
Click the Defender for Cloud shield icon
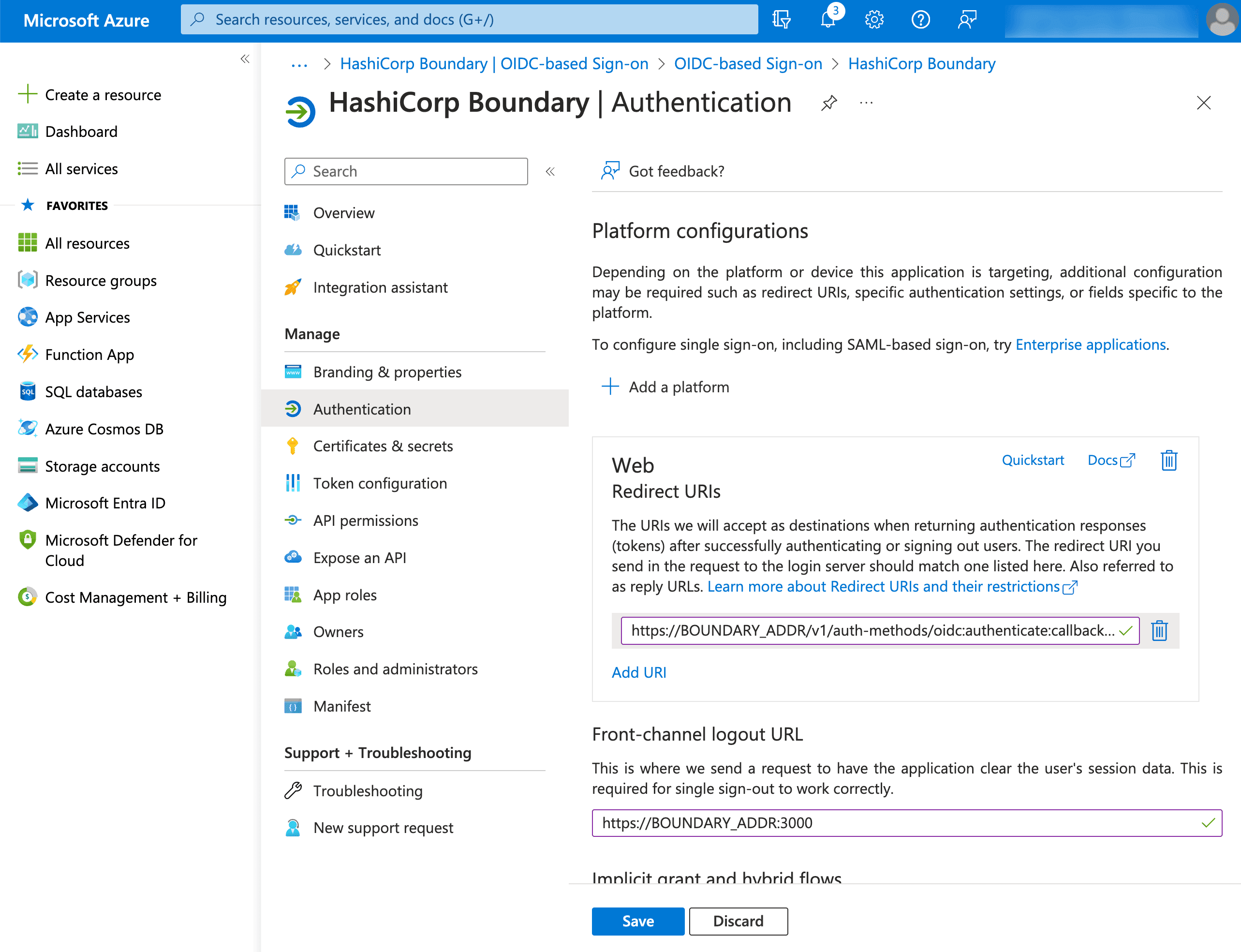tap(27, 540)
